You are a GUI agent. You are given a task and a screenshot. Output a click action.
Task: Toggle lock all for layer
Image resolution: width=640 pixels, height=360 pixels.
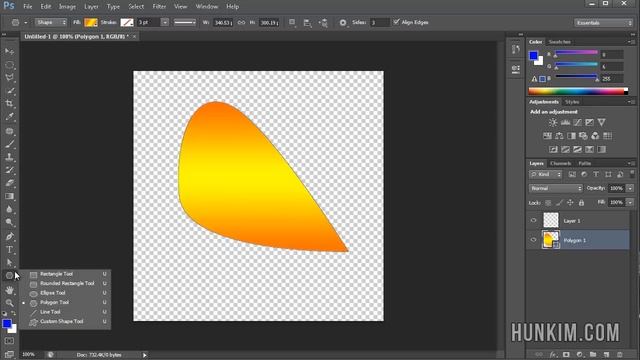click(581, 202)
